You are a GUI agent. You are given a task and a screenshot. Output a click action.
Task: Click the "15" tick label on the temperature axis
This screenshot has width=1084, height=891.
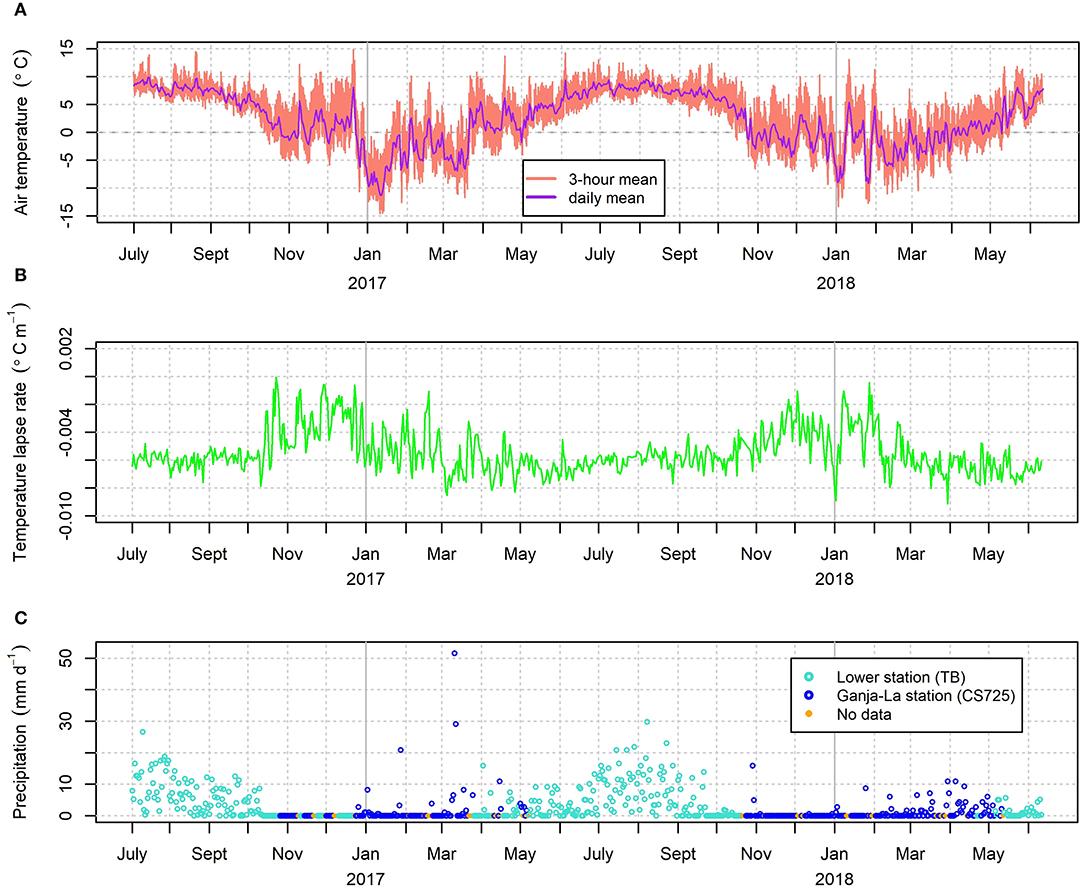tap(66, 48)
